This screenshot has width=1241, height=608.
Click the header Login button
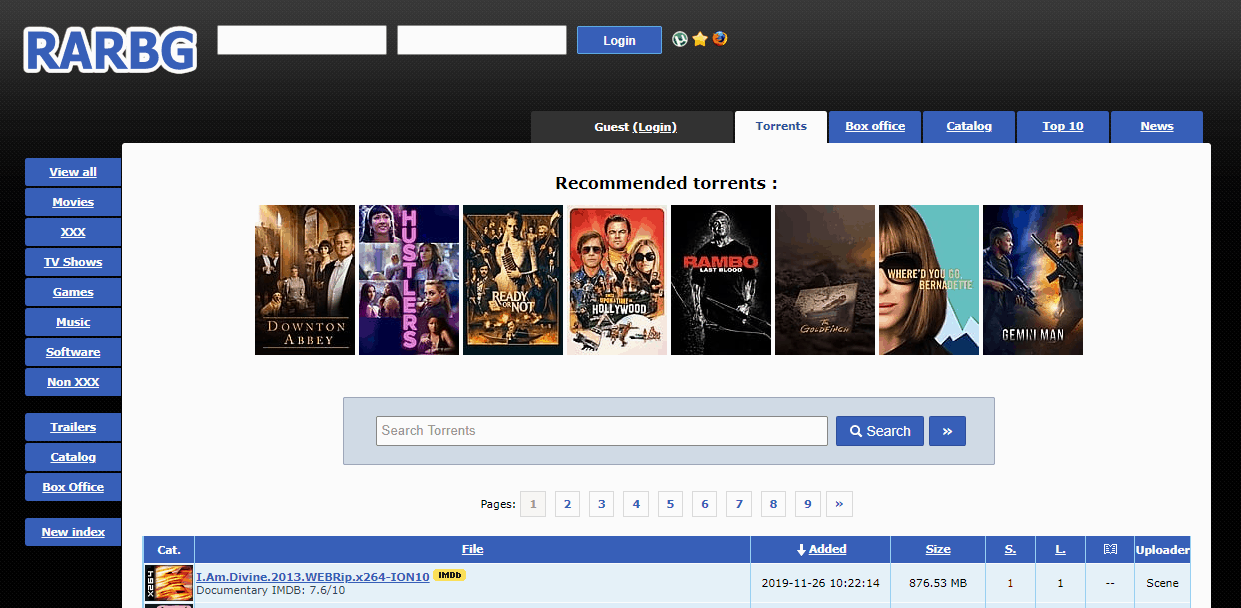coord(619,40)
